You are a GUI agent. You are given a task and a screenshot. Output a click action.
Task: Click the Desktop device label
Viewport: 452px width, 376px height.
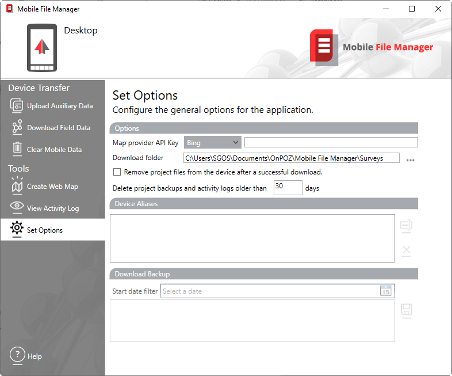pyautogui.click(x=81, y=30)
